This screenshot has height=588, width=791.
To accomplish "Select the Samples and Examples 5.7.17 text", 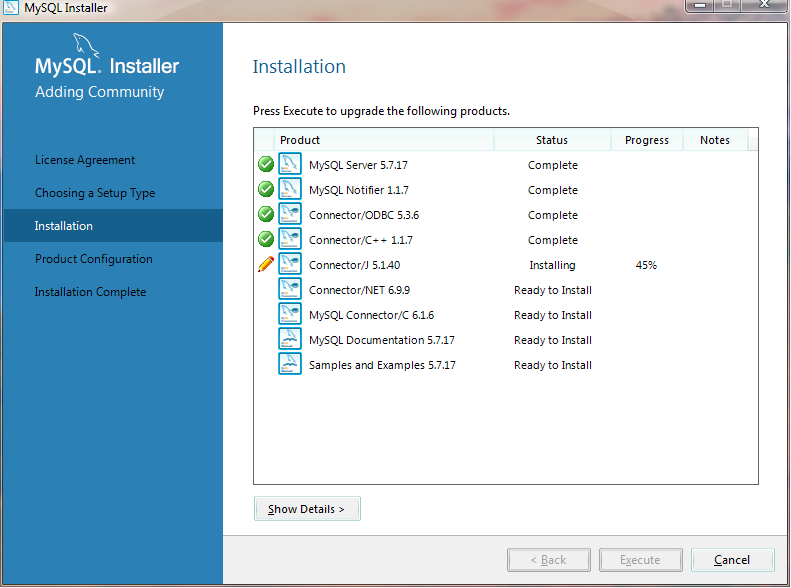I will pos(382,365).
